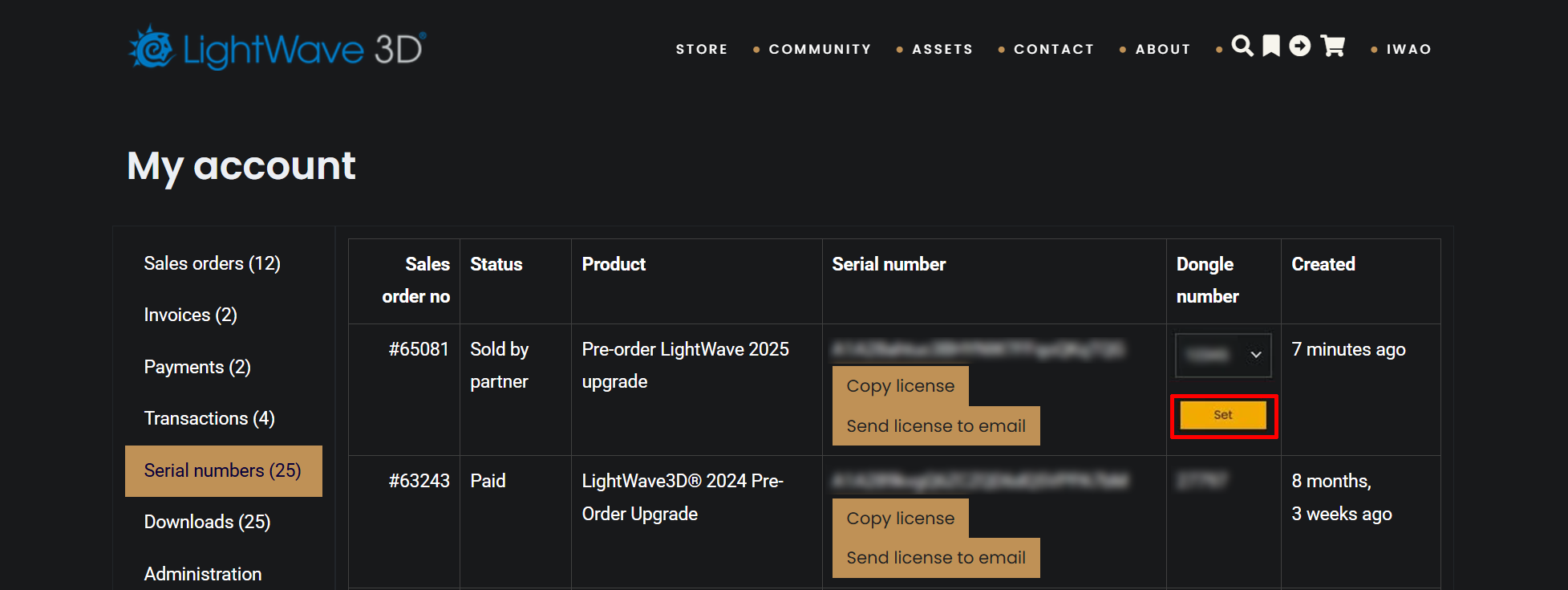Screen dimensions: 1568x590
Task: Select Serial numbers (25) tab
Action: 224,471
